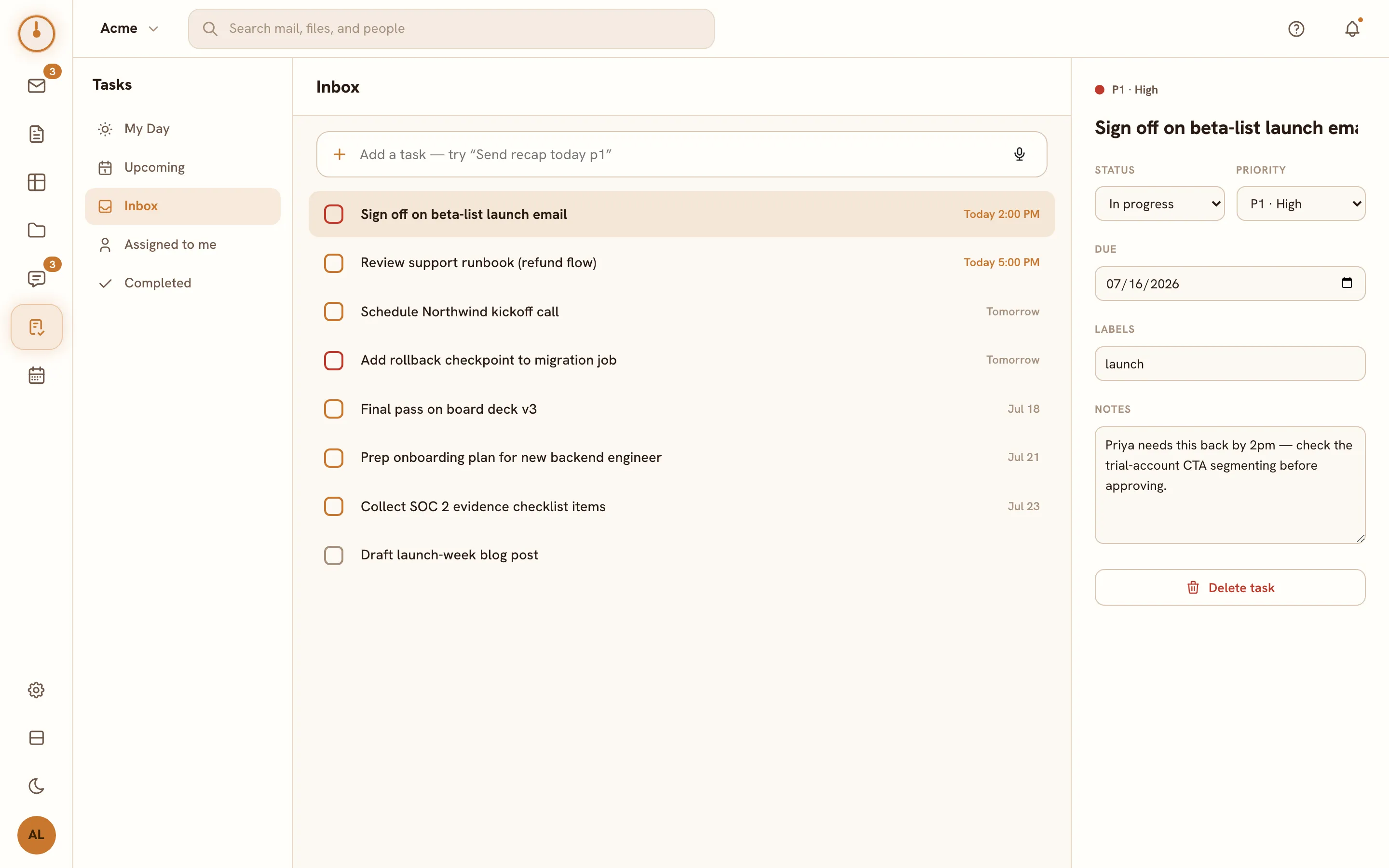
Task: Toggle dark mode moon icon
Action: pyautogui.click(x=36, y=787)
